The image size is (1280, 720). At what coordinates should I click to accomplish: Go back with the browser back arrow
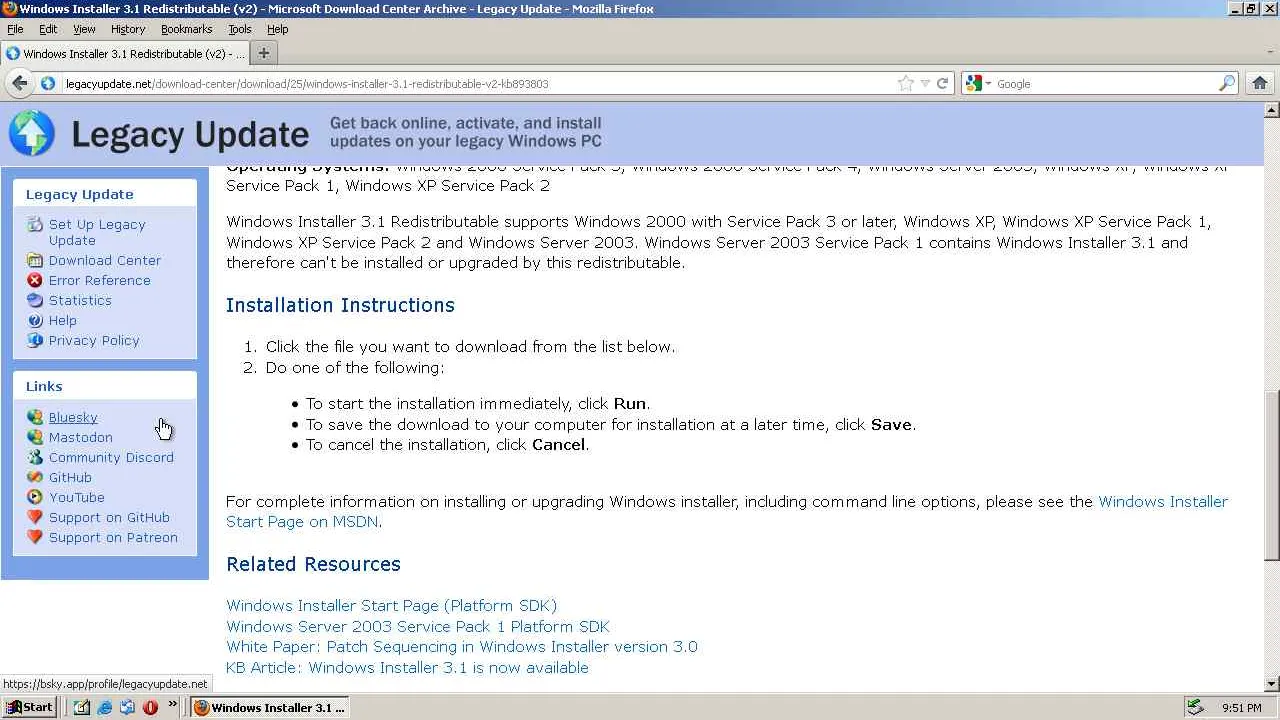tap(19, 83)
